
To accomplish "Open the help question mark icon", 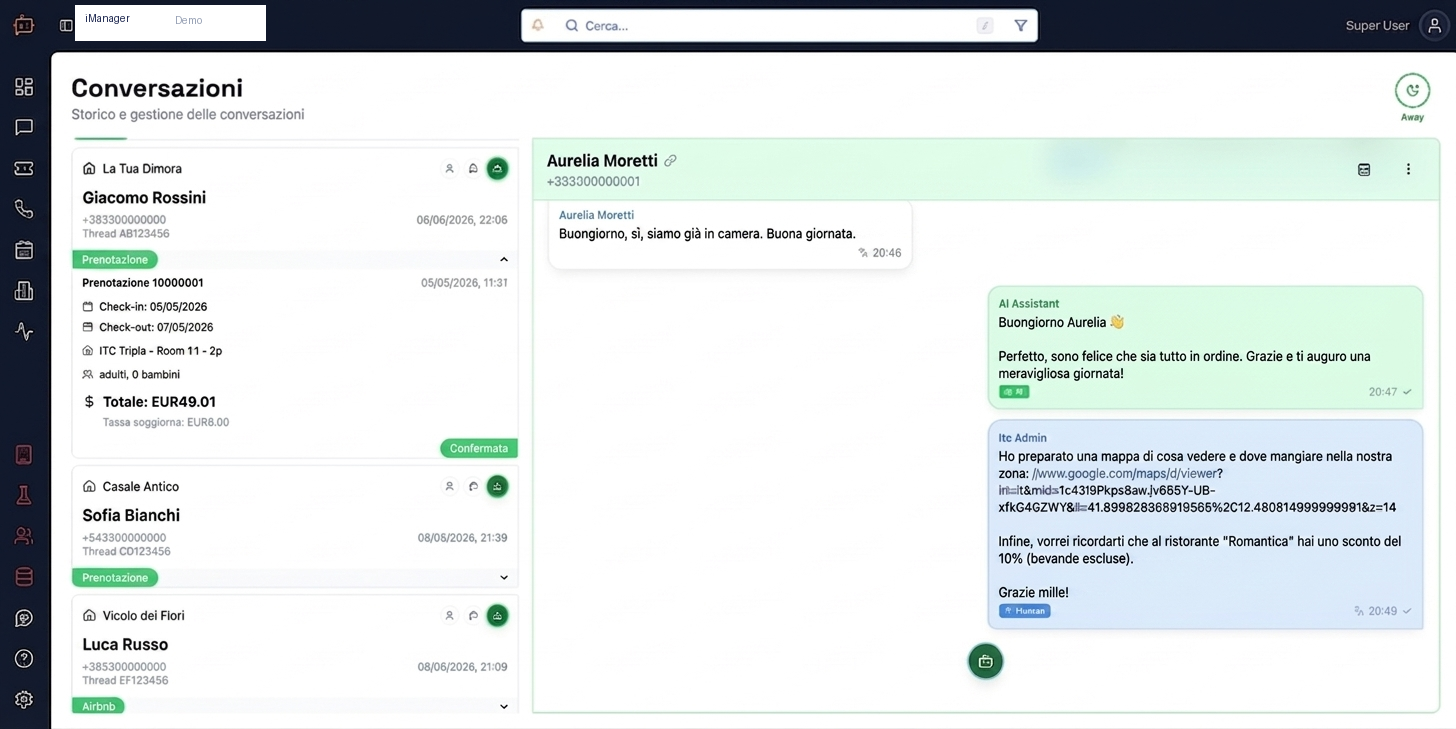I will (24, 658).
